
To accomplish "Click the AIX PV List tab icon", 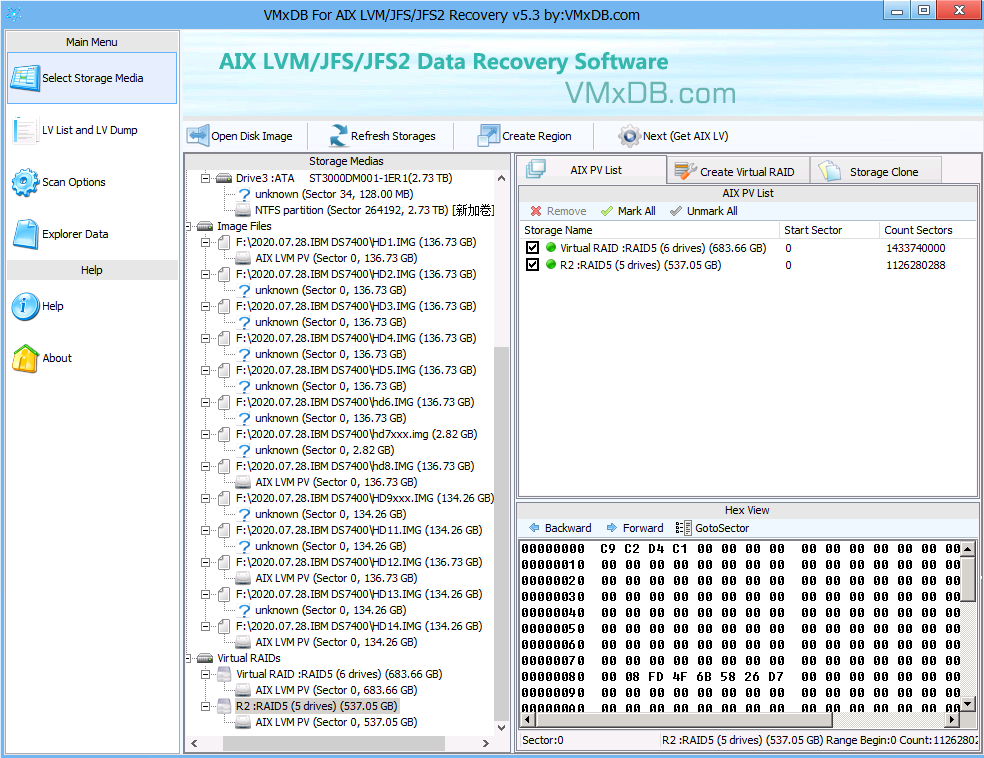I will 536,169.
